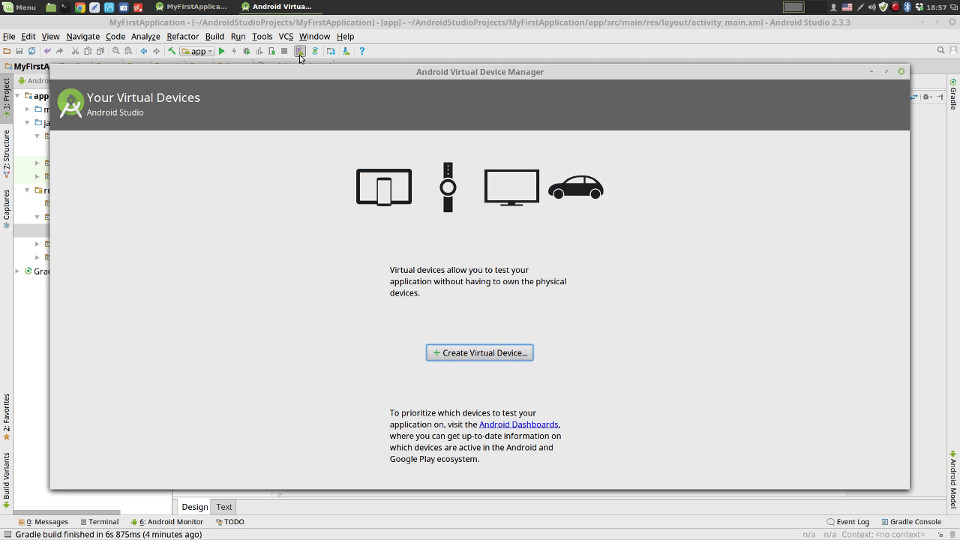This screenshot has width=960, height=540.
Task: Click the Undo arrow icon
Action: [47, 51]
